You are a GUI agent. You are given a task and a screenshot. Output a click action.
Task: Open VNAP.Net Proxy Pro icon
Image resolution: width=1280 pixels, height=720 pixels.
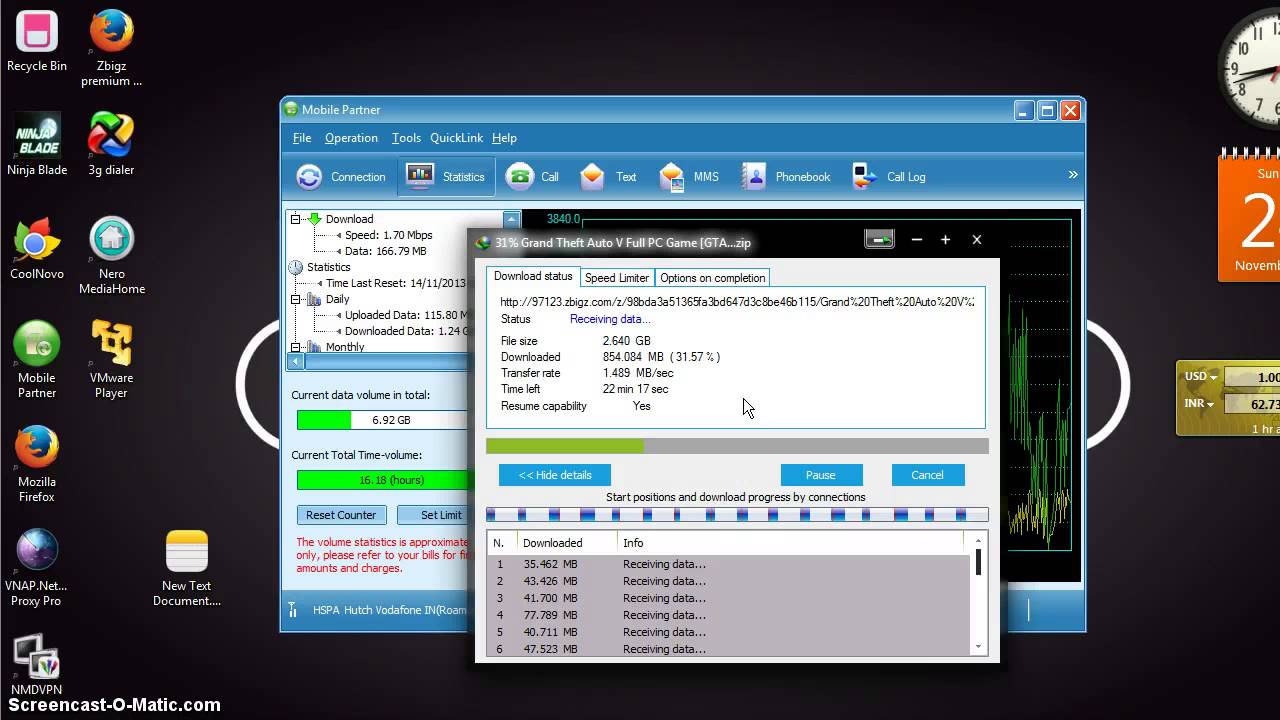37,568
